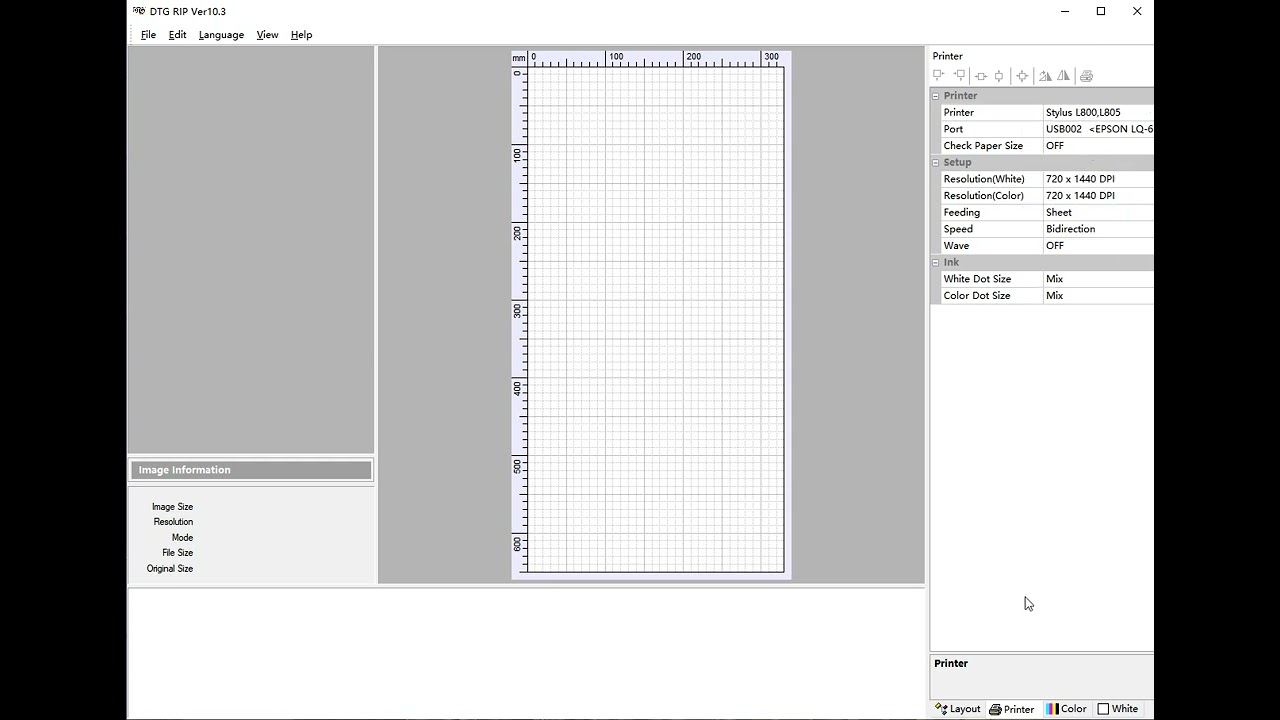This screenshot has height=720, width=1280.
Task: Click the center horizontally toolbar icon
Action: coord(981,76)
